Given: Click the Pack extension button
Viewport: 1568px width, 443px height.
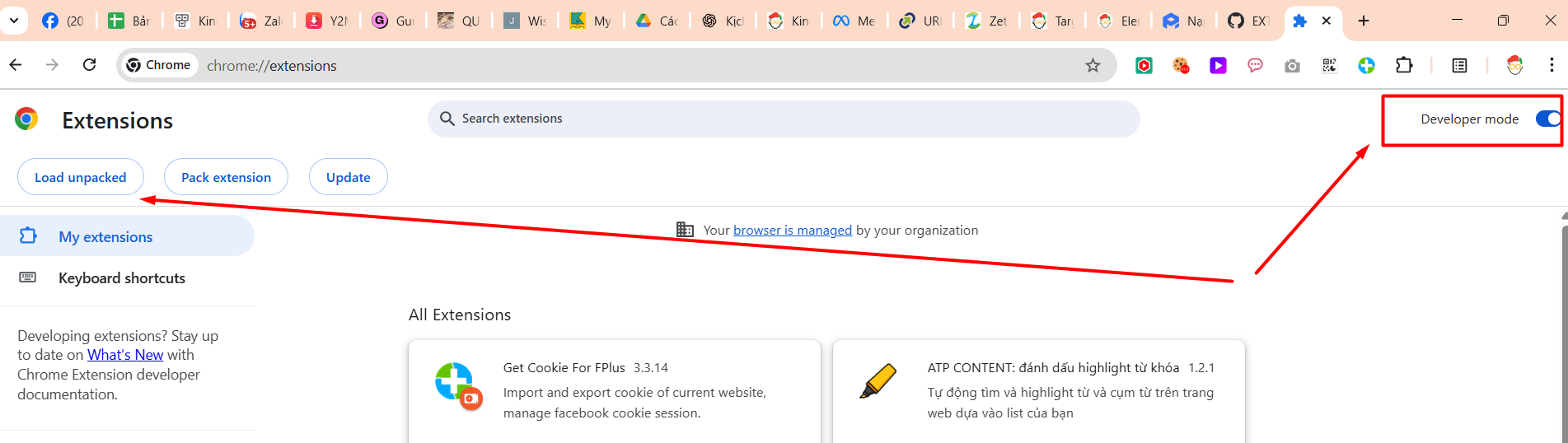Looking at the screenshot, I should tap(226, 177).
